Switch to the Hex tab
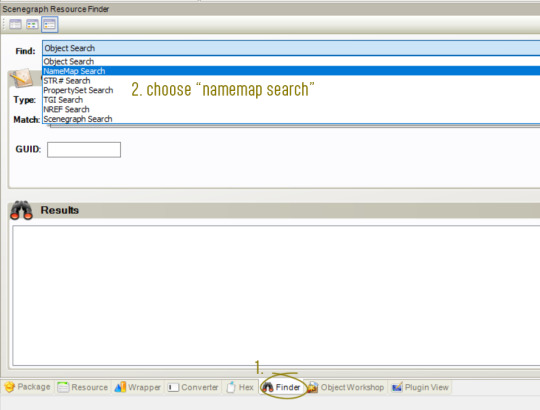The height and width of the screenshot is (410, 540). tap(240, 387)
